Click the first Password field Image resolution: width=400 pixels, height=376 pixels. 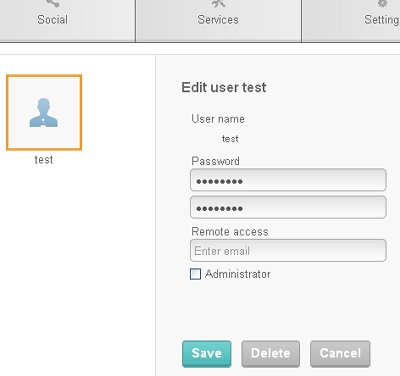tap(288, 180)
